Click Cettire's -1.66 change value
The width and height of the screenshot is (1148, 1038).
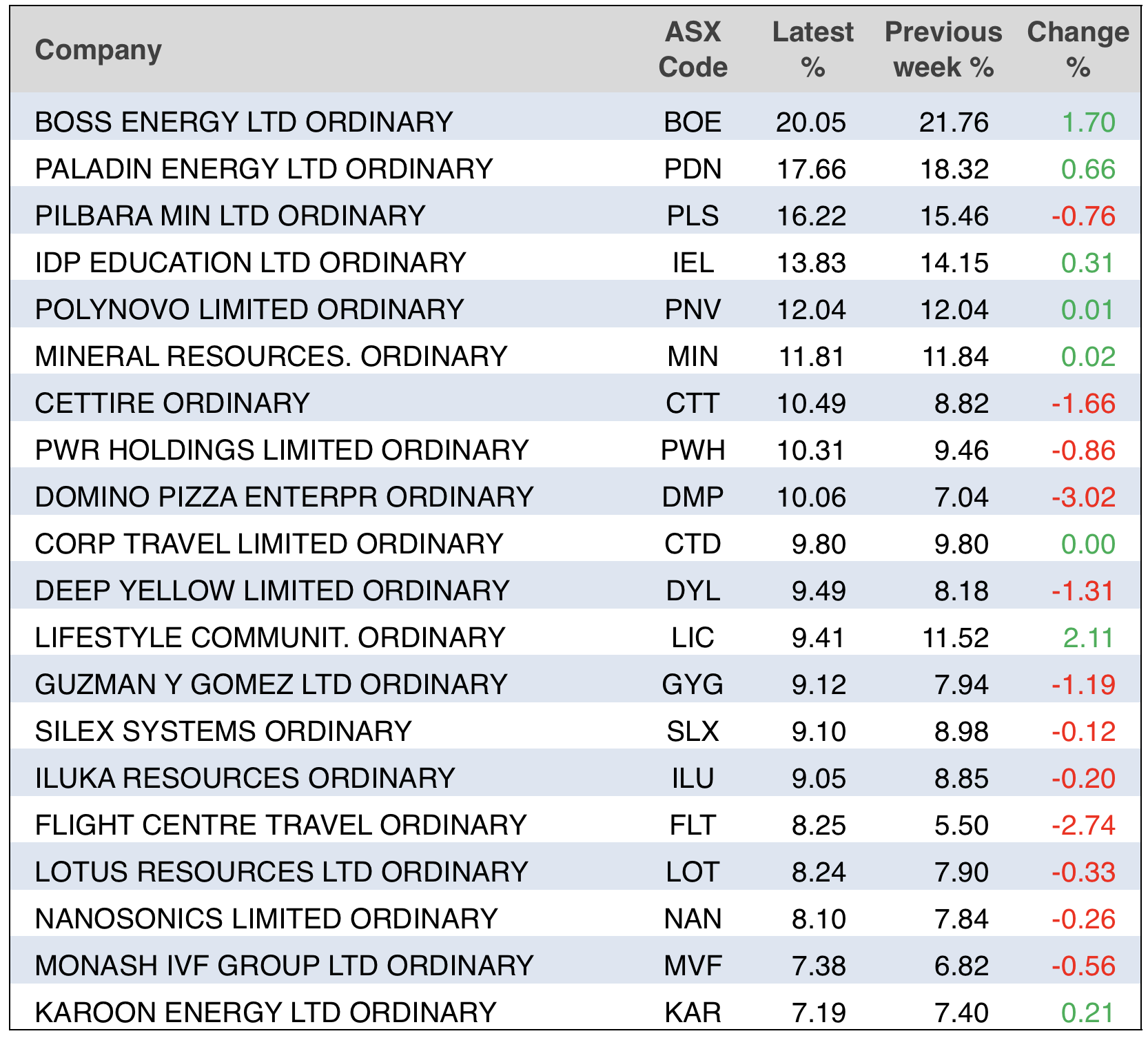click(1083, 403)
